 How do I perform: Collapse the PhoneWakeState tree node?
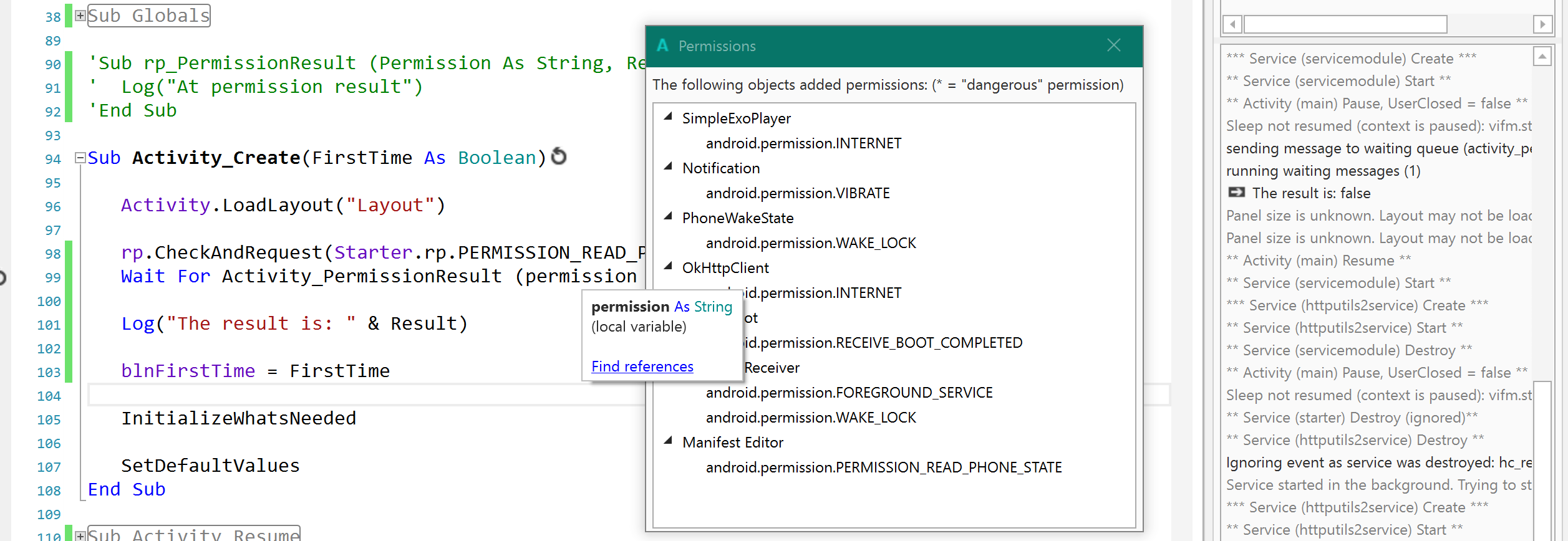pyautogui.click(x=669, y=216)
